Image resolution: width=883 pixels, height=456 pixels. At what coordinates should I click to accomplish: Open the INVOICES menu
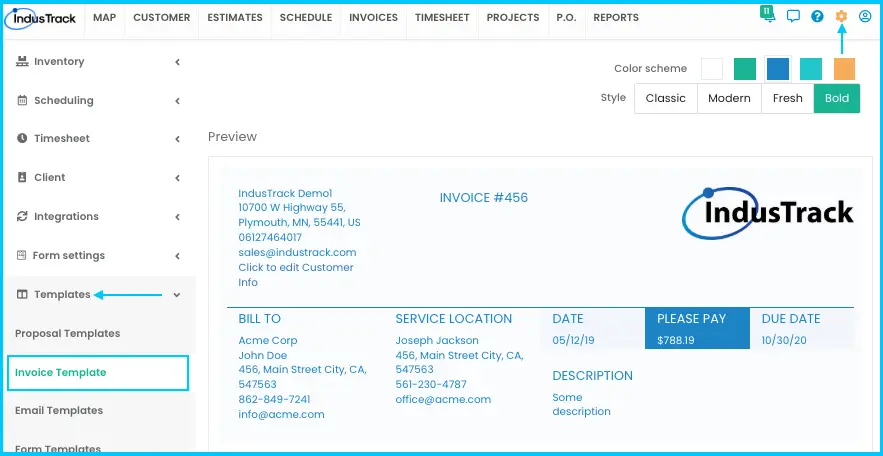373,18
